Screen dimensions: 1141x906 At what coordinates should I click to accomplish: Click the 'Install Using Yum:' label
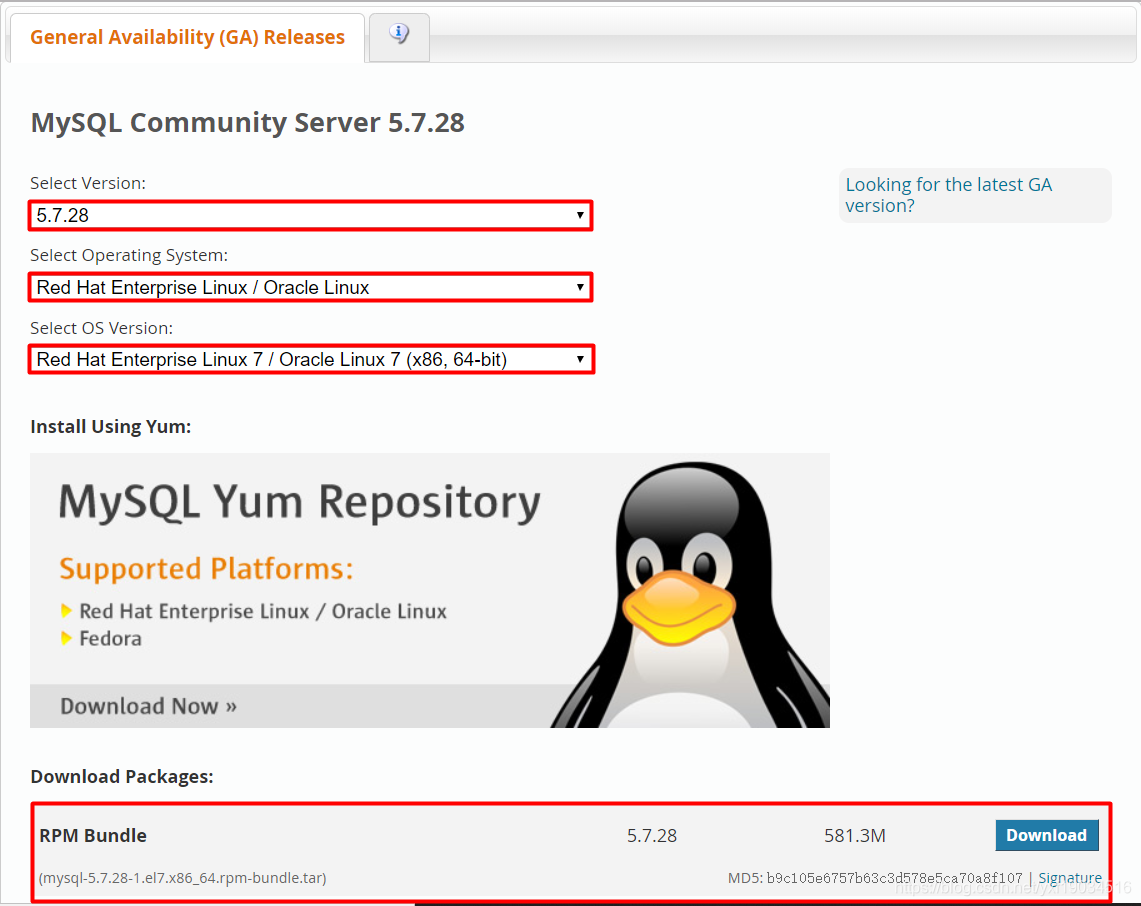(x=111, y=426)
